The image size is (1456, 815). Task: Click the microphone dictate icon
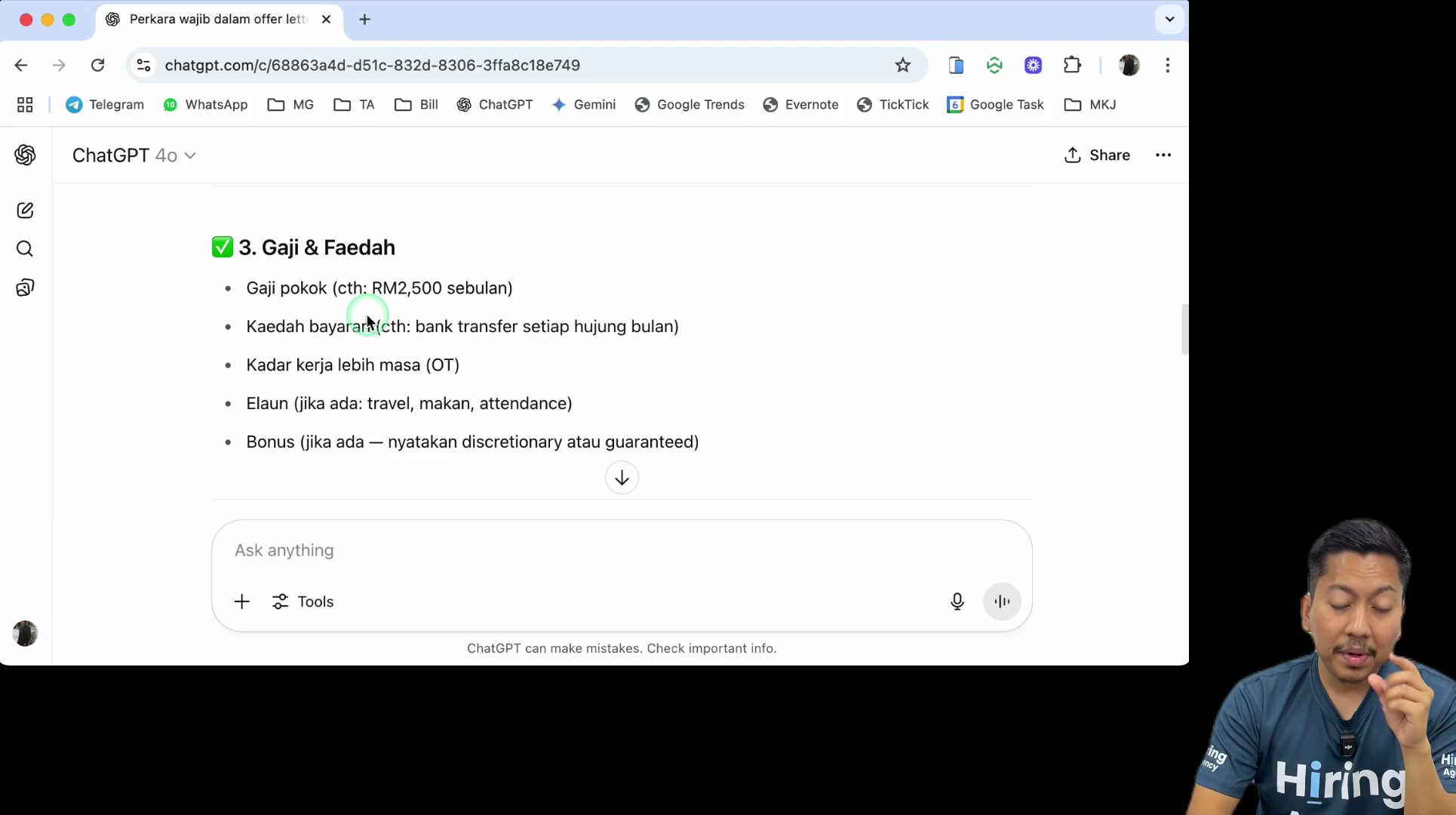coord(957,601)
